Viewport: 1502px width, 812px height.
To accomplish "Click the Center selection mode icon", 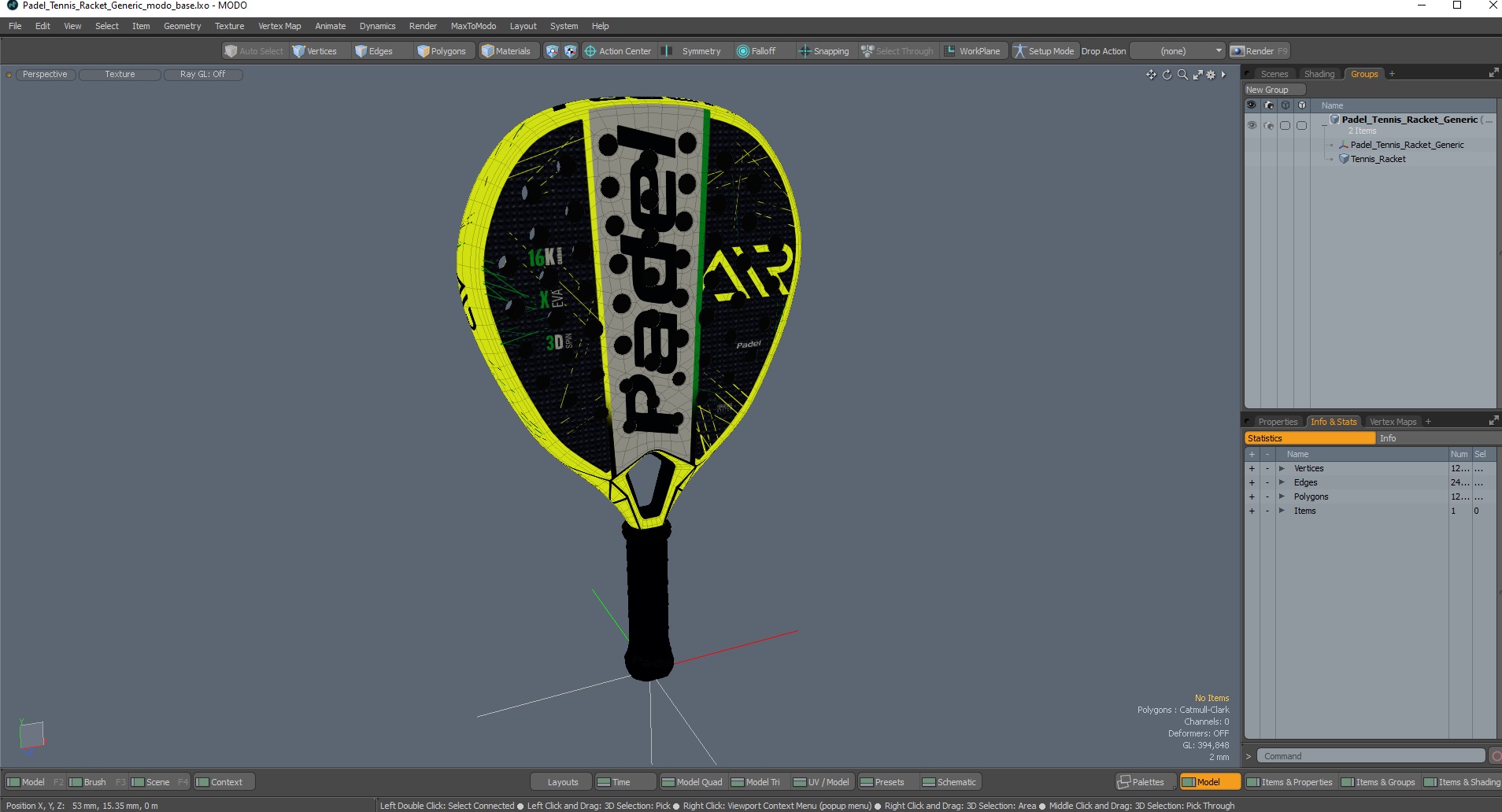I will click(x=570, y=51).
